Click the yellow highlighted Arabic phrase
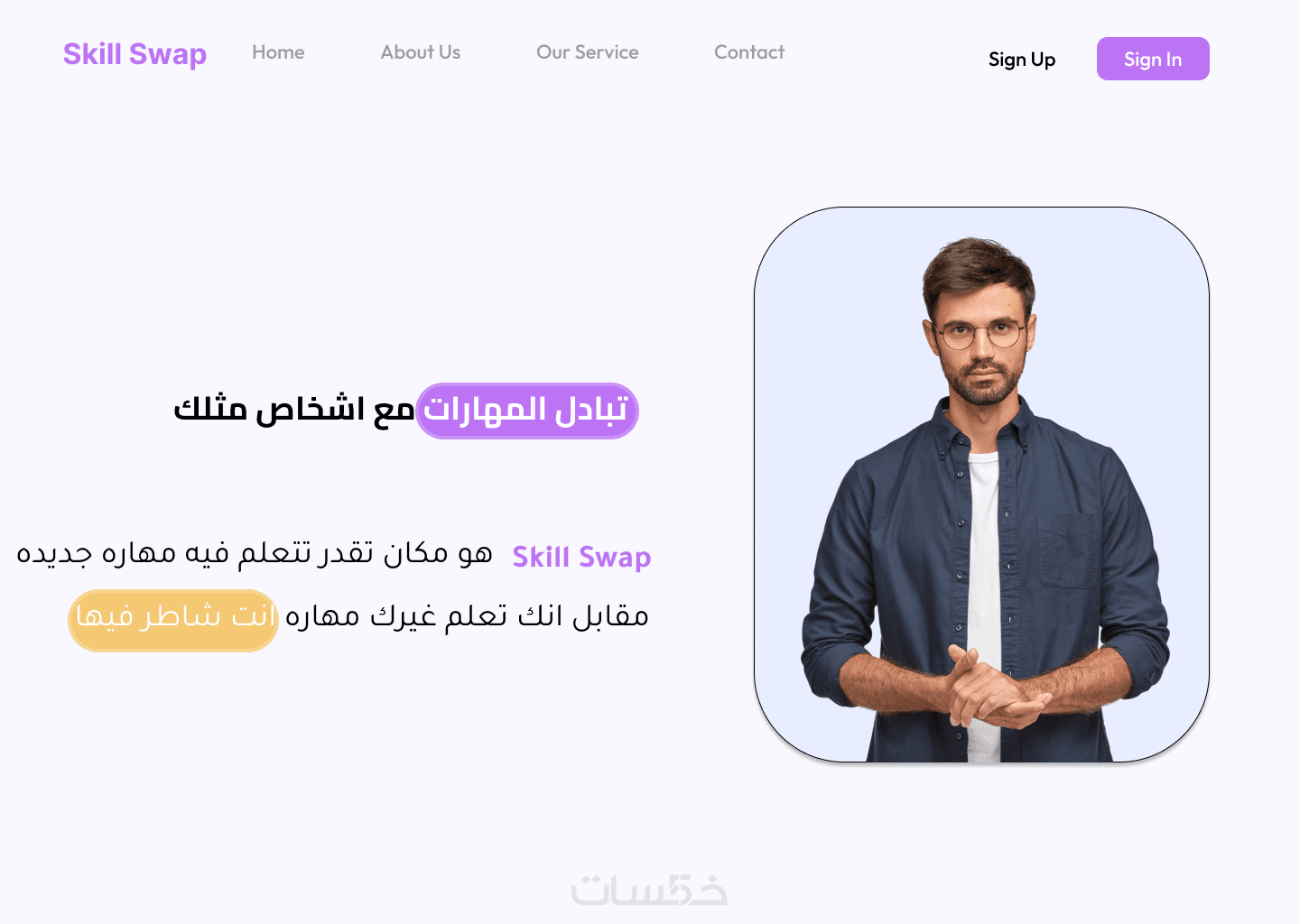Viewport: 1300px width, 924px height. click(x=173, y=620)
